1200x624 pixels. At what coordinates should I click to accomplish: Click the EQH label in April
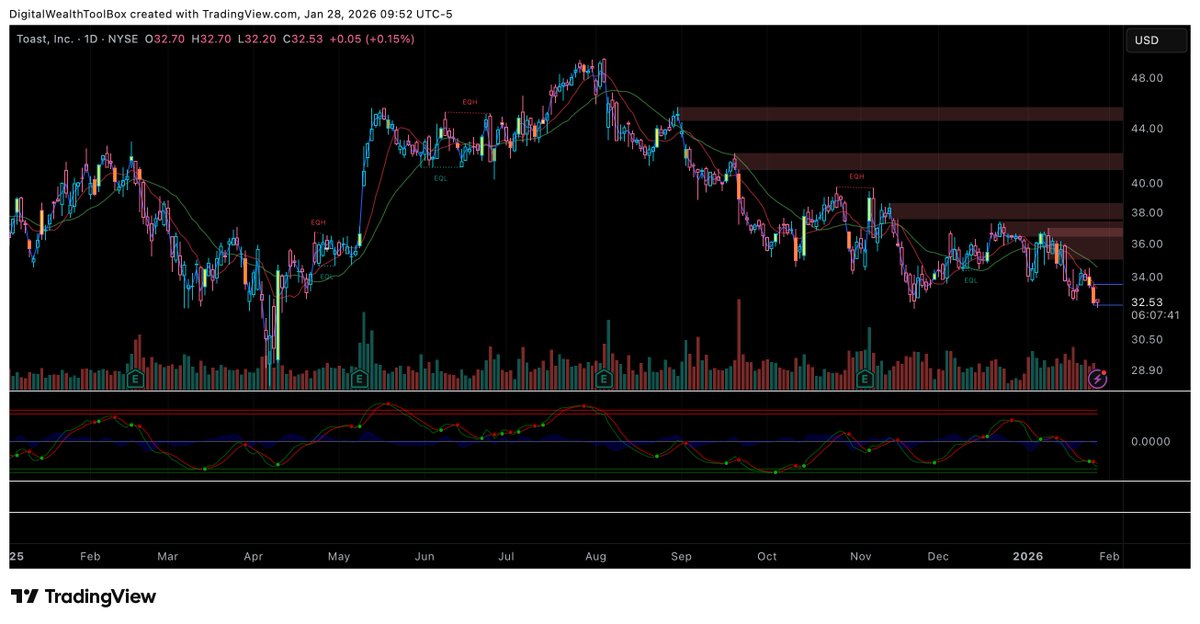pyautogui.click(x=318, y=222)
